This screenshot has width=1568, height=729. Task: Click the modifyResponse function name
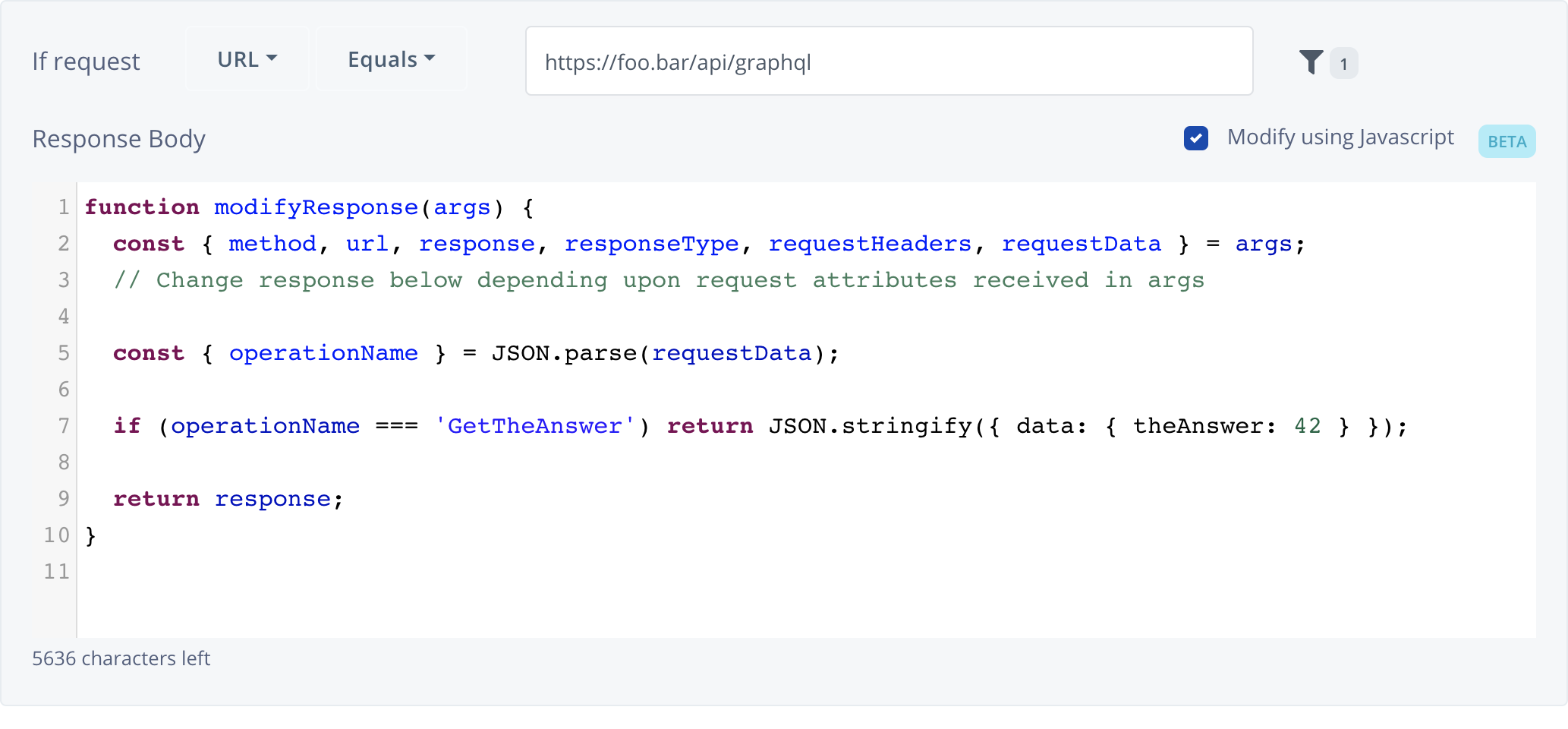(316, 207)
